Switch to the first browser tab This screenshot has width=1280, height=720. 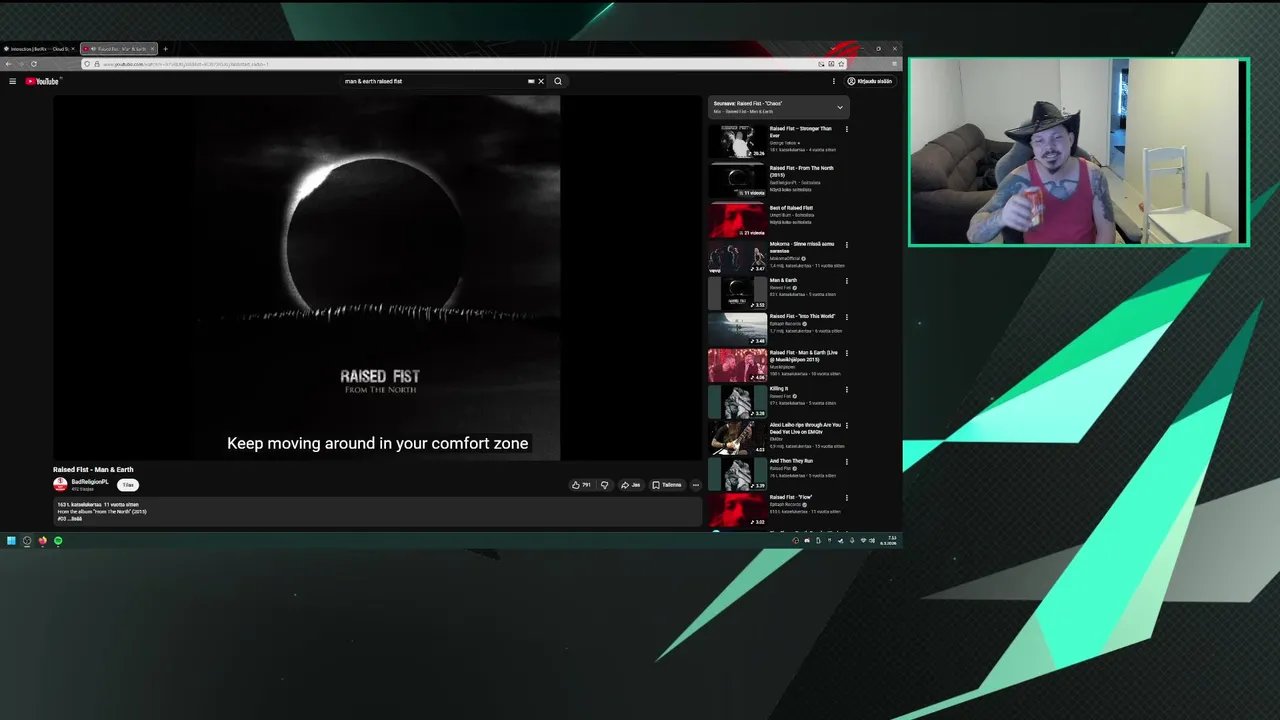pyautogui.click(x=39, y=48)
